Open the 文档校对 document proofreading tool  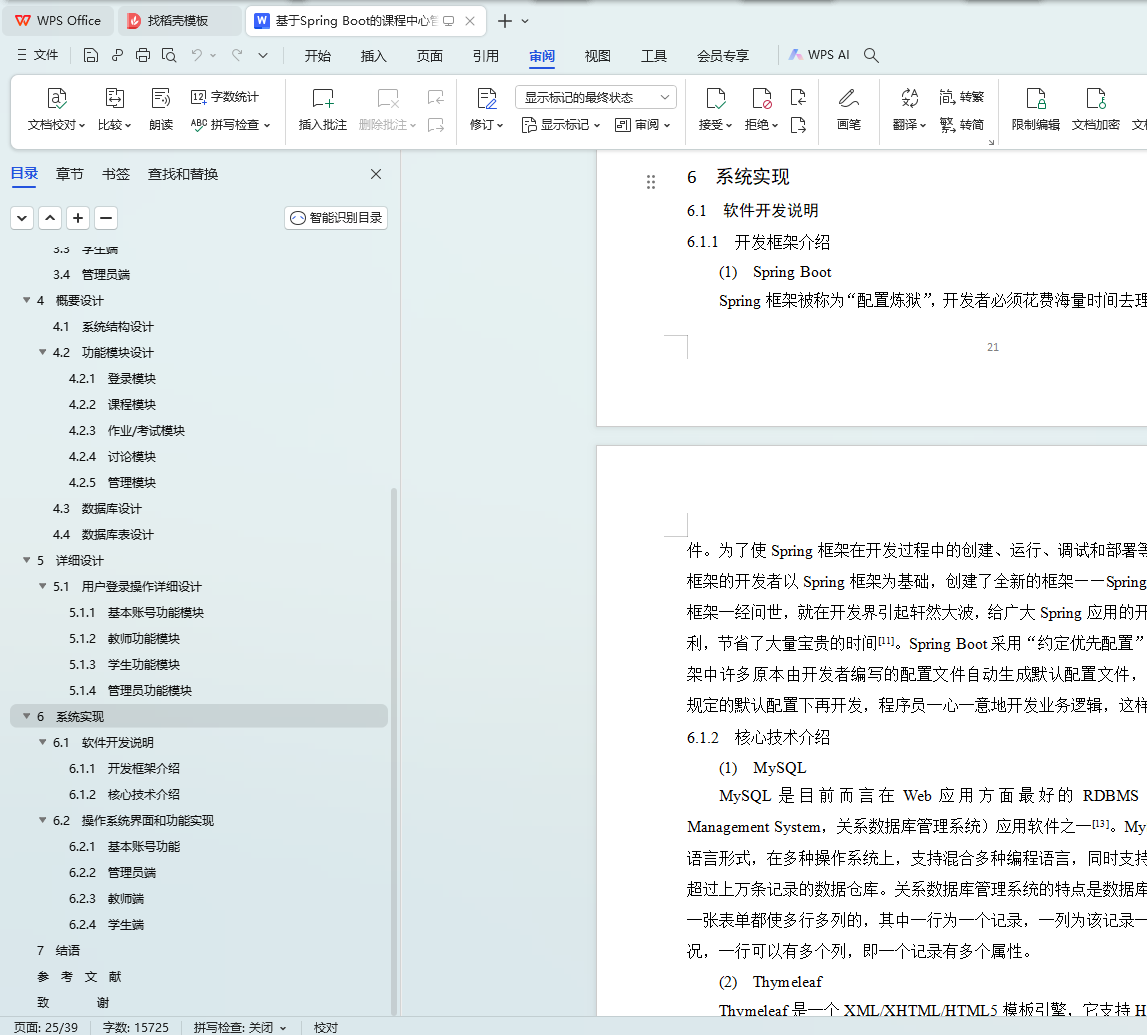pyautogui.click(x=56, y=110)
